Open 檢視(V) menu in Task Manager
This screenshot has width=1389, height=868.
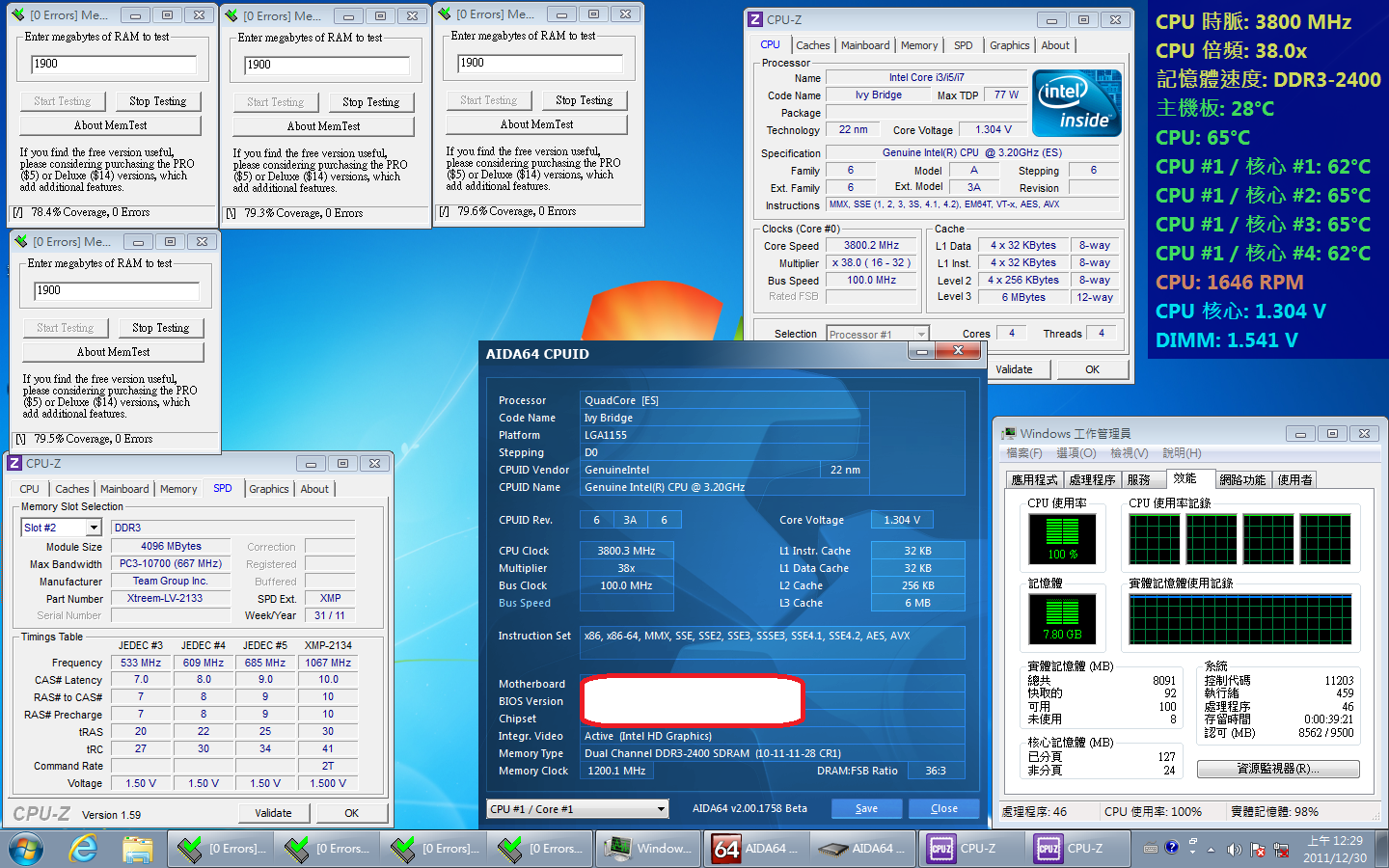point(1129,453)
